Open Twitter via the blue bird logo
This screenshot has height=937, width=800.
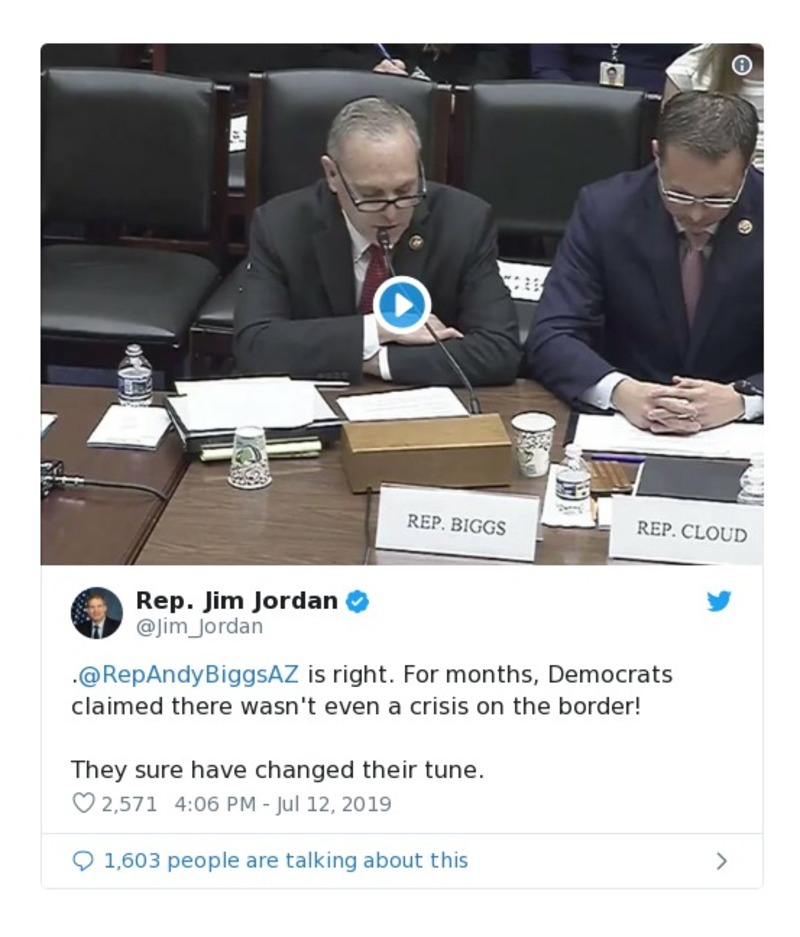[x=719, y=601]
